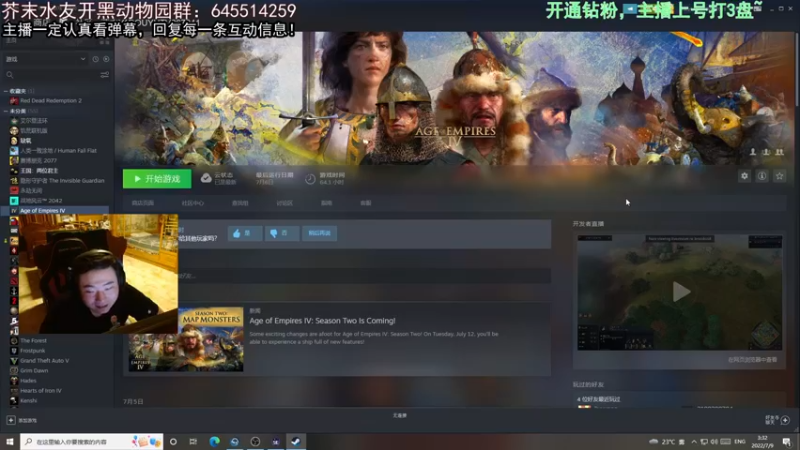
Task: Select The Forest in library list
Action: tap(33, 340)
